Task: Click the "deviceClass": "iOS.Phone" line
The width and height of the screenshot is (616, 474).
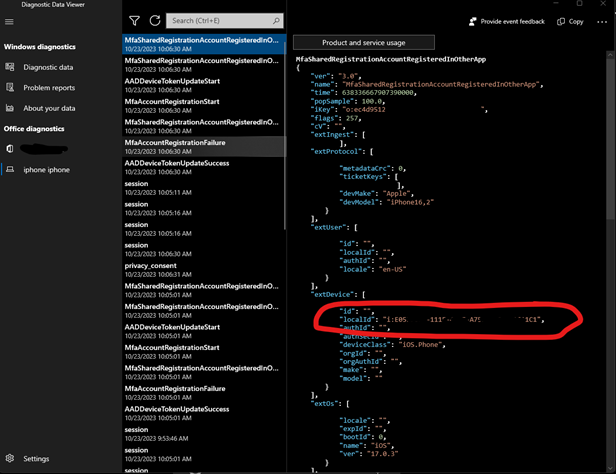Action: click(x=392, y=344)
